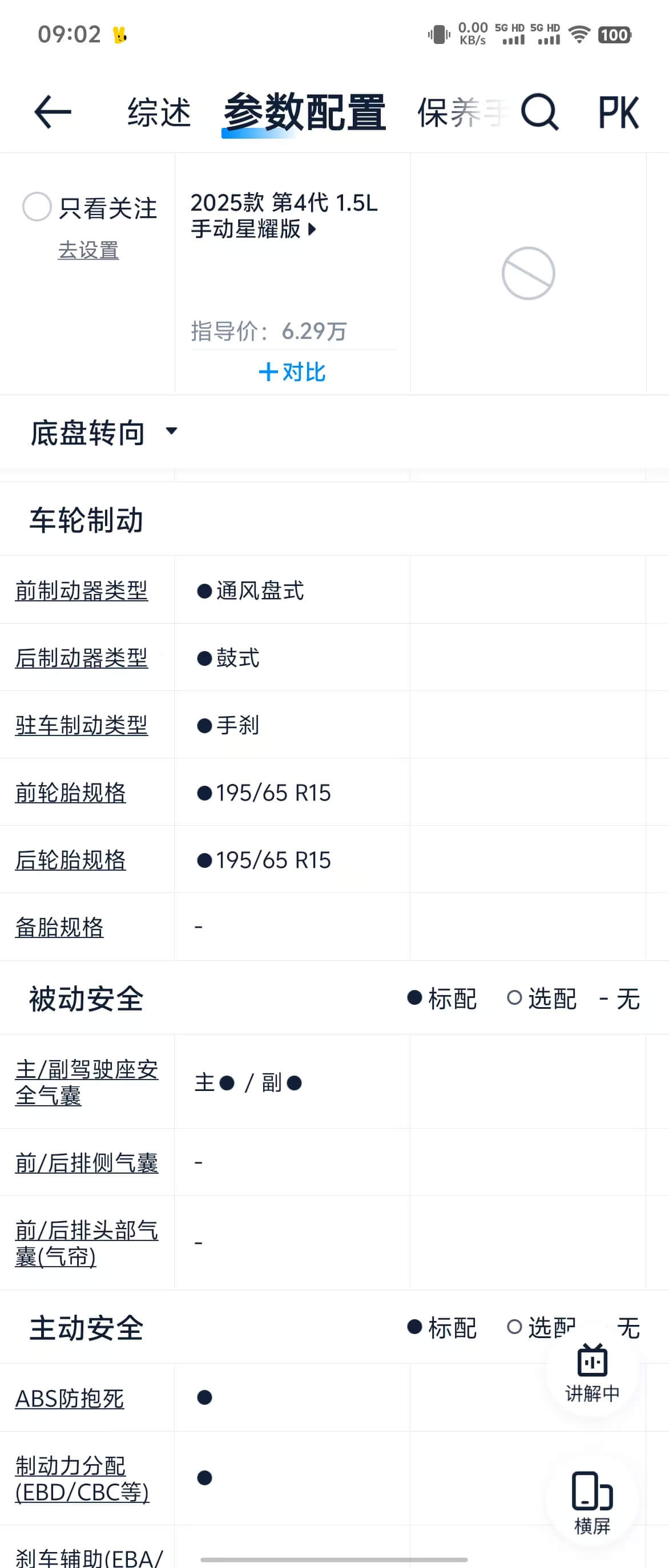The image size is (669, 1568).
Task: Open the 驻车制动类型 term link
Action: click(x=82, y=725)
